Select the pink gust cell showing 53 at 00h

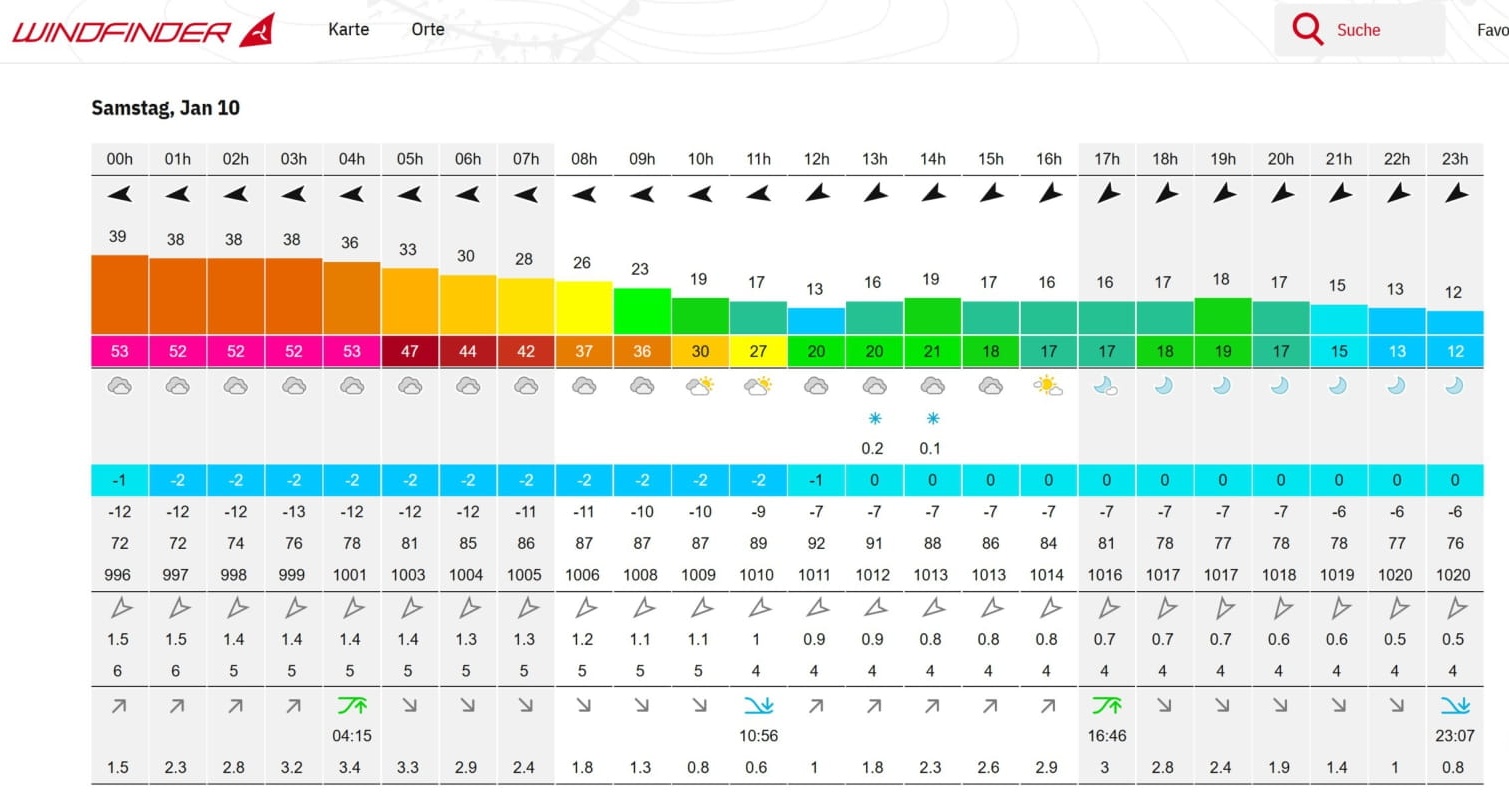pyautogui.click(x=119, y=351)
